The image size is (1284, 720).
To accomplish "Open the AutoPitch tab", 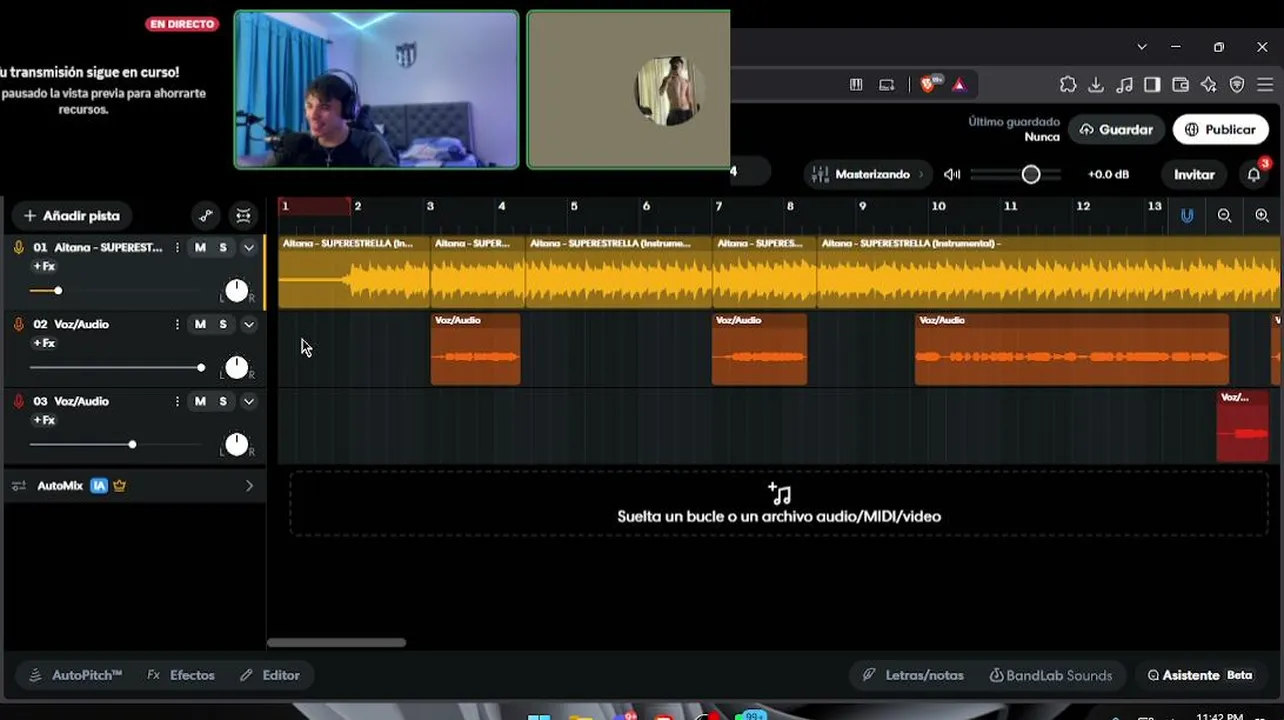I will [75, 675].
